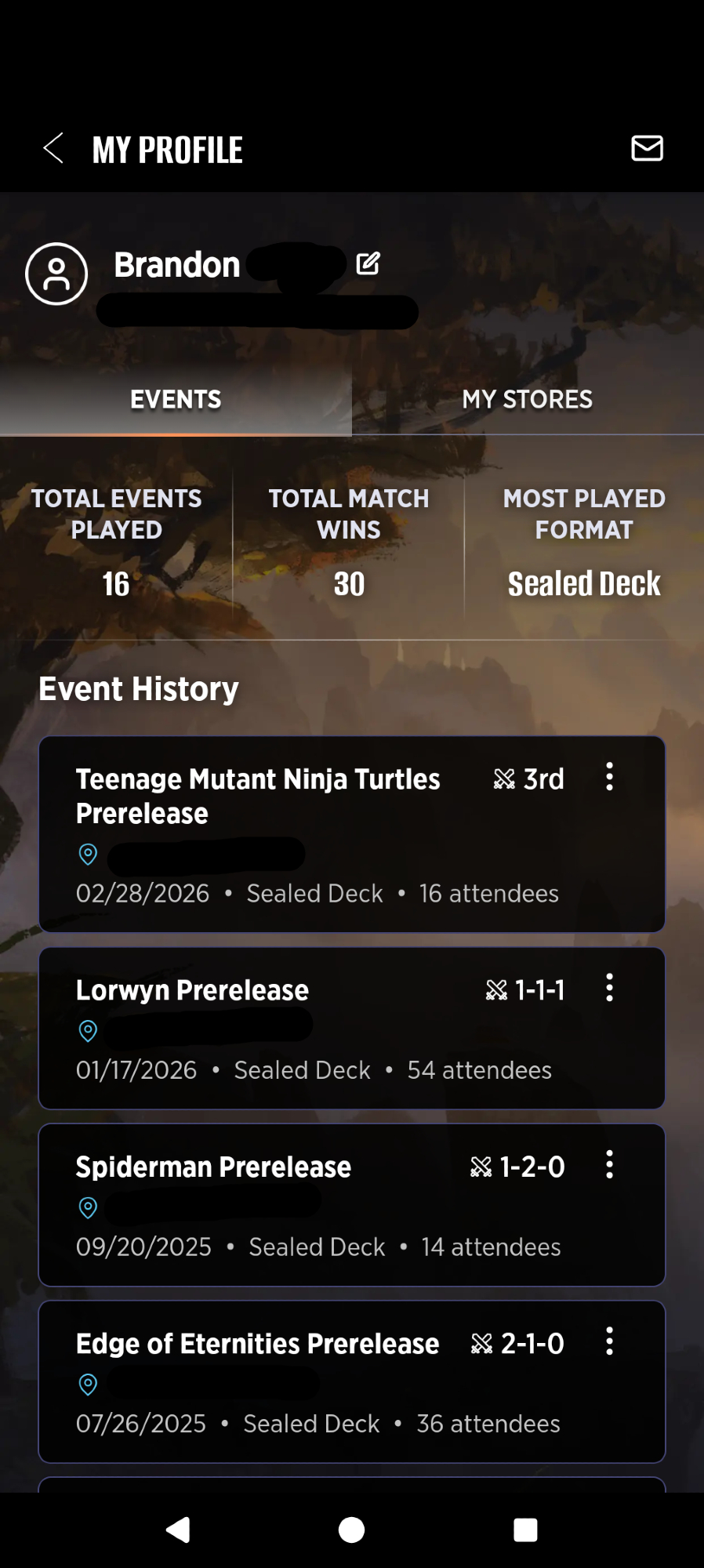This screenshot has height=1568, width=704.
Task: Switch to the My Stores tab
Action: pyautogui.click(x=527, y=399)
